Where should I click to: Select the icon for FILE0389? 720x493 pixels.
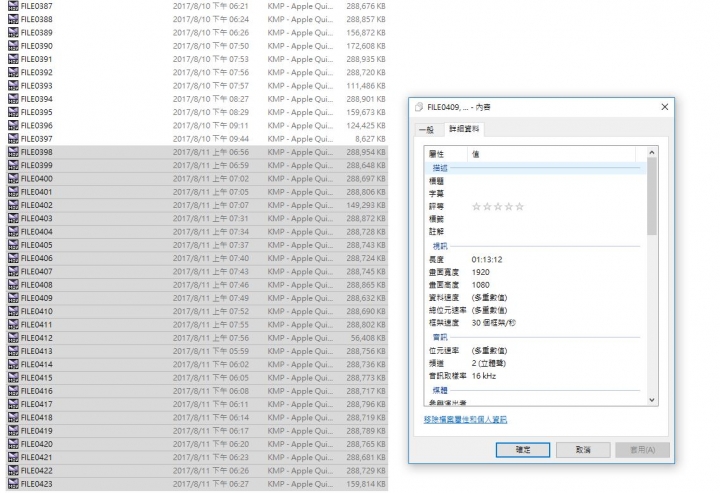[x=13, y=33]
